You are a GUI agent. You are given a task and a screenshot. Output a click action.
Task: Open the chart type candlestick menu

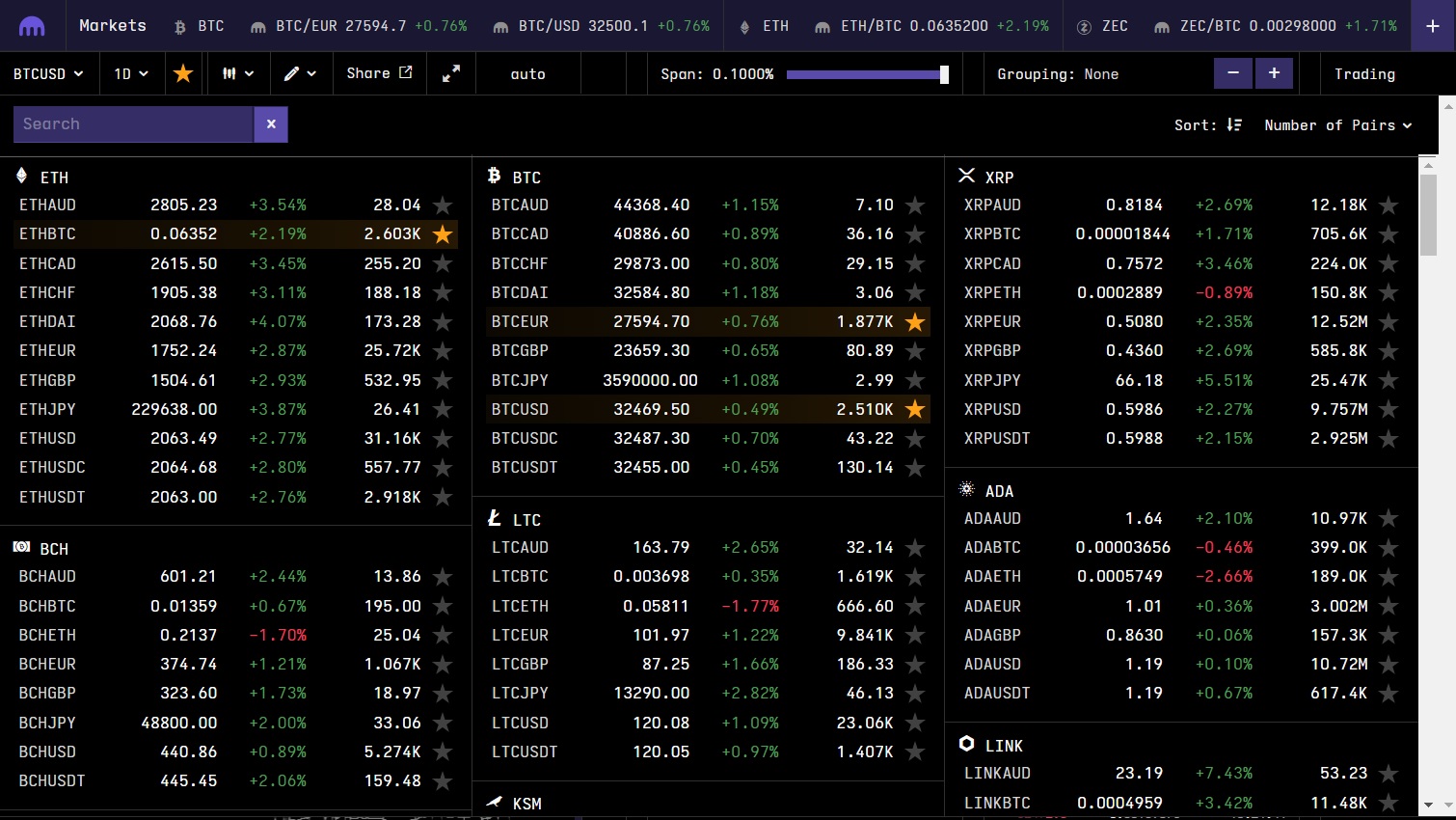pyautogui.click(x=238, y=73)
